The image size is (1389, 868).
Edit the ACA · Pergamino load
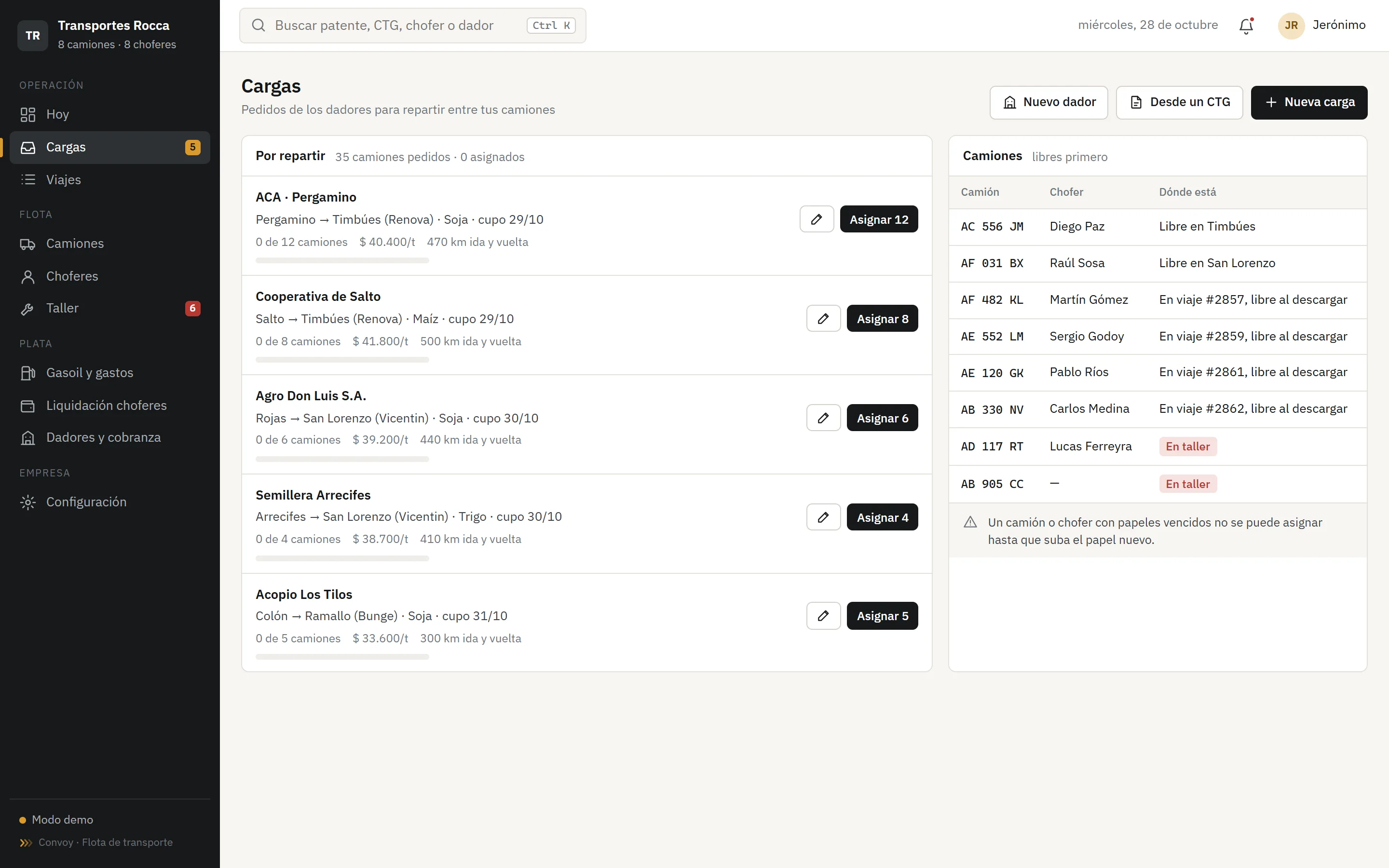[x=816, y=219]
